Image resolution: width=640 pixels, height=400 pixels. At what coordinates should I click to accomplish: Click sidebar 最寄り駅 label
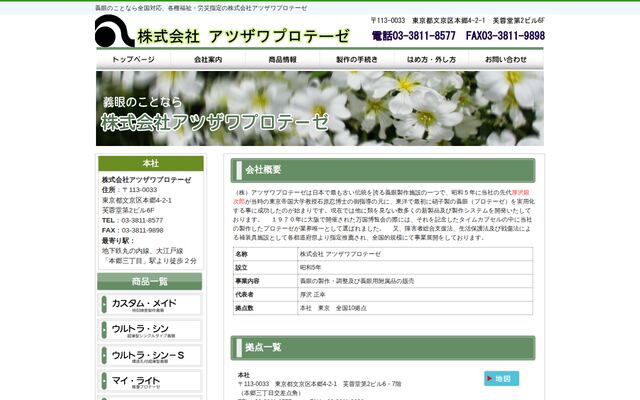(118, 240)
